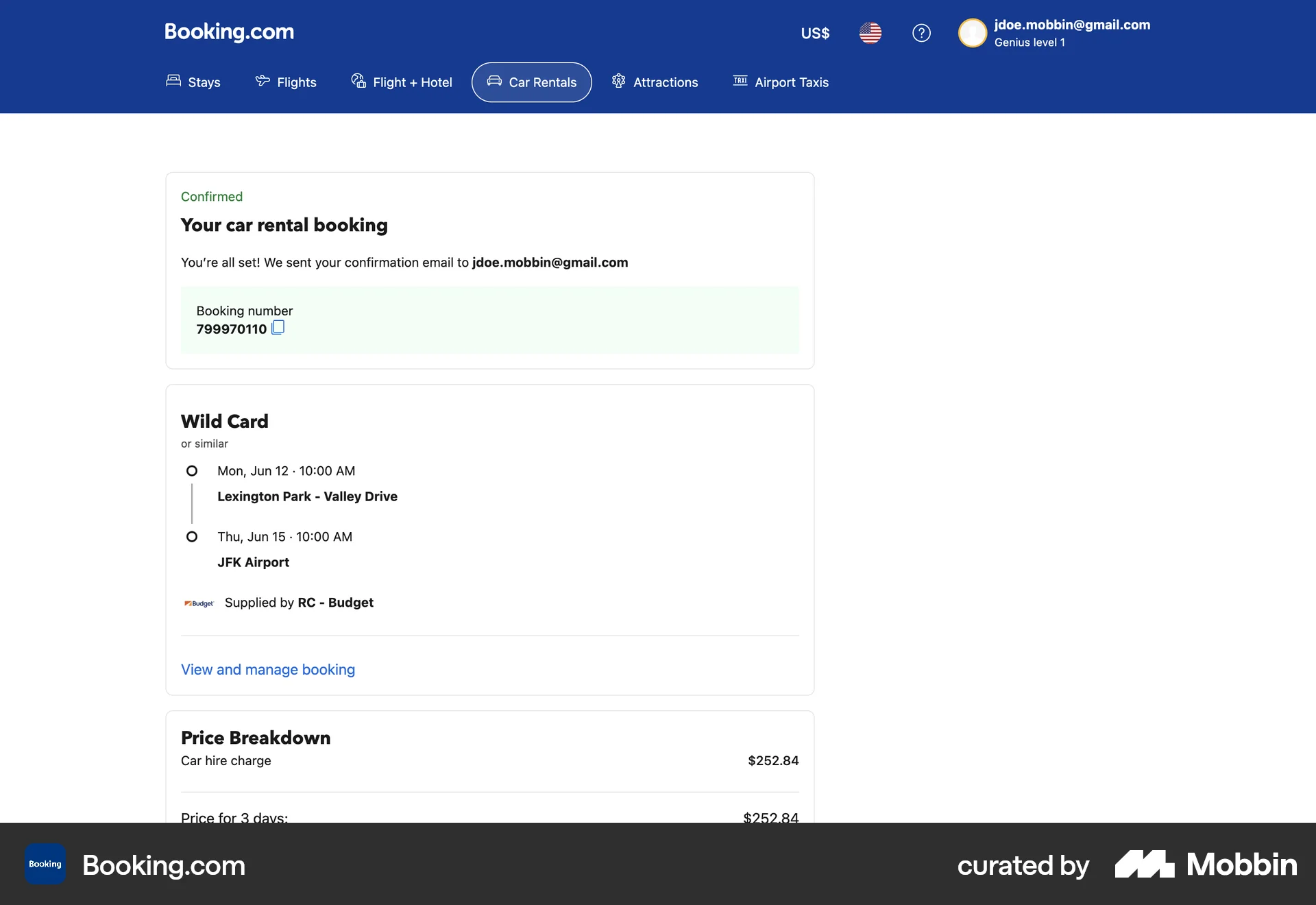Image resolution: width=1316 pixels, height=905 pixels.
Task: Click the Booking.com header logo
Action: point(229,32)
